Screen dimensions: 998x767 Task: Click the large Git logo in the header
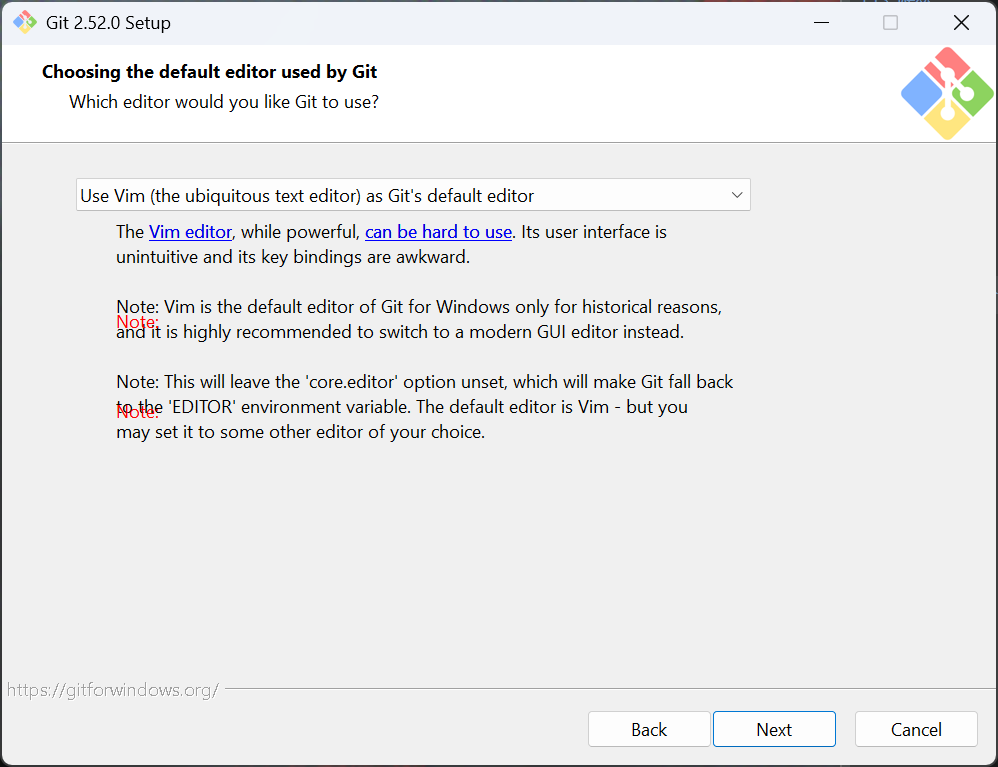pyautogui.click(x=946, y=94)
